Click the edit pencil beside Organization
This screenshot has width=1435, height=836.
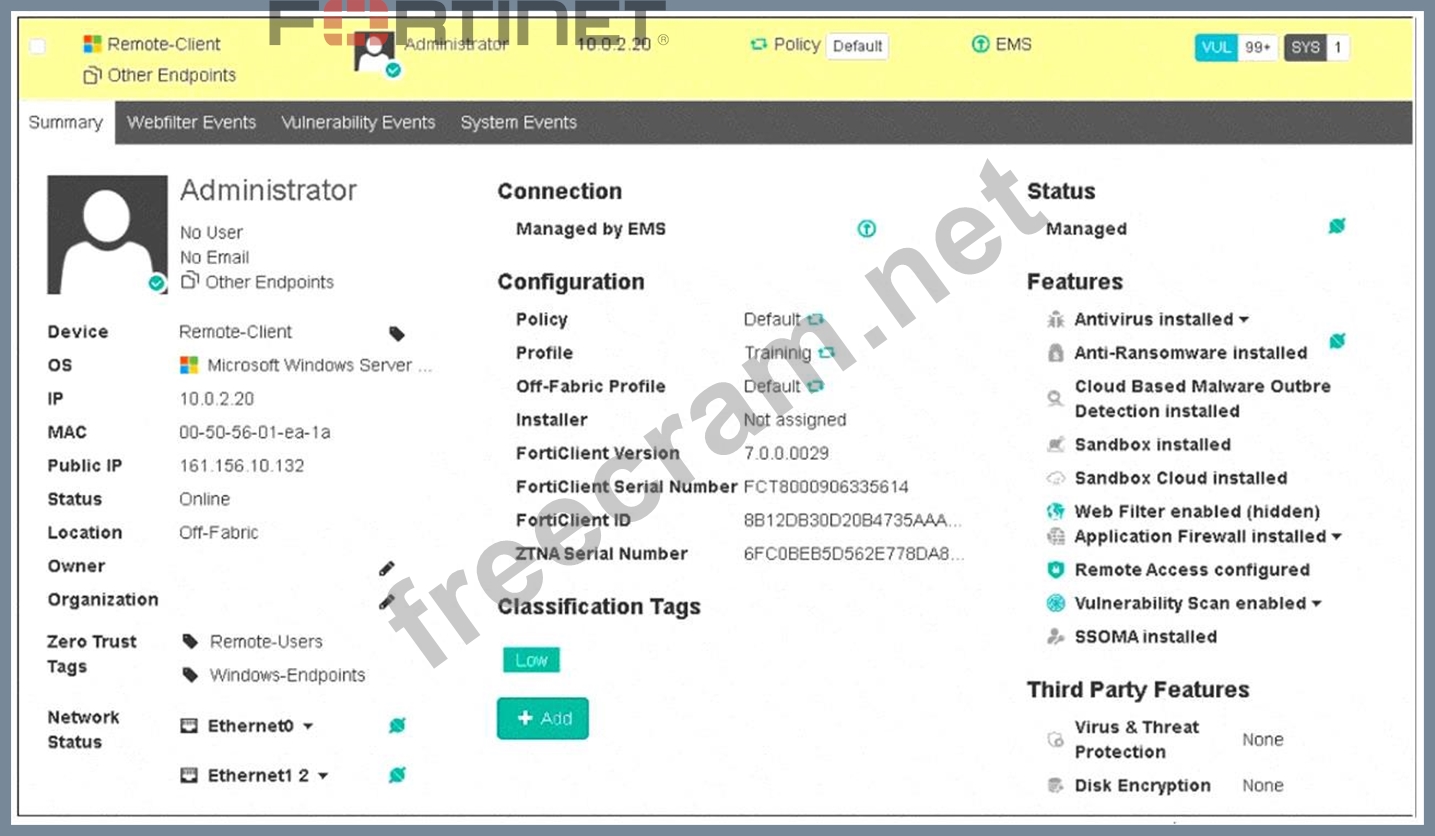(x=387, y=602)
